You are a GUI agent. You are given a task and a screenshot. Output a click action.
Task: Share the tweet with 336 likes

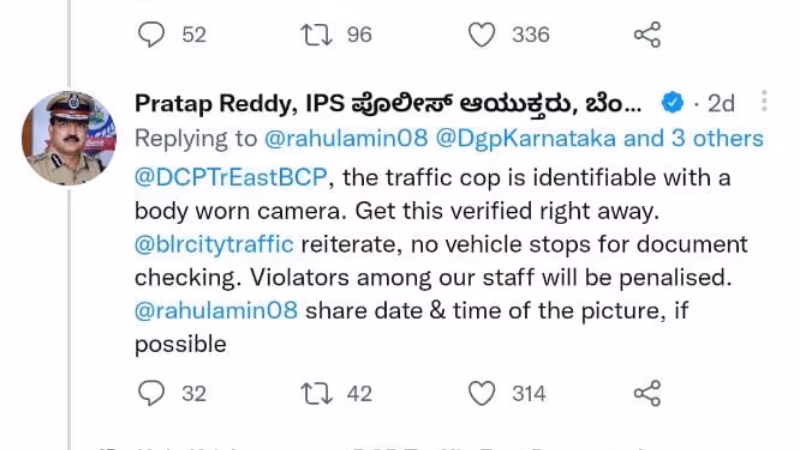[648, 35]
